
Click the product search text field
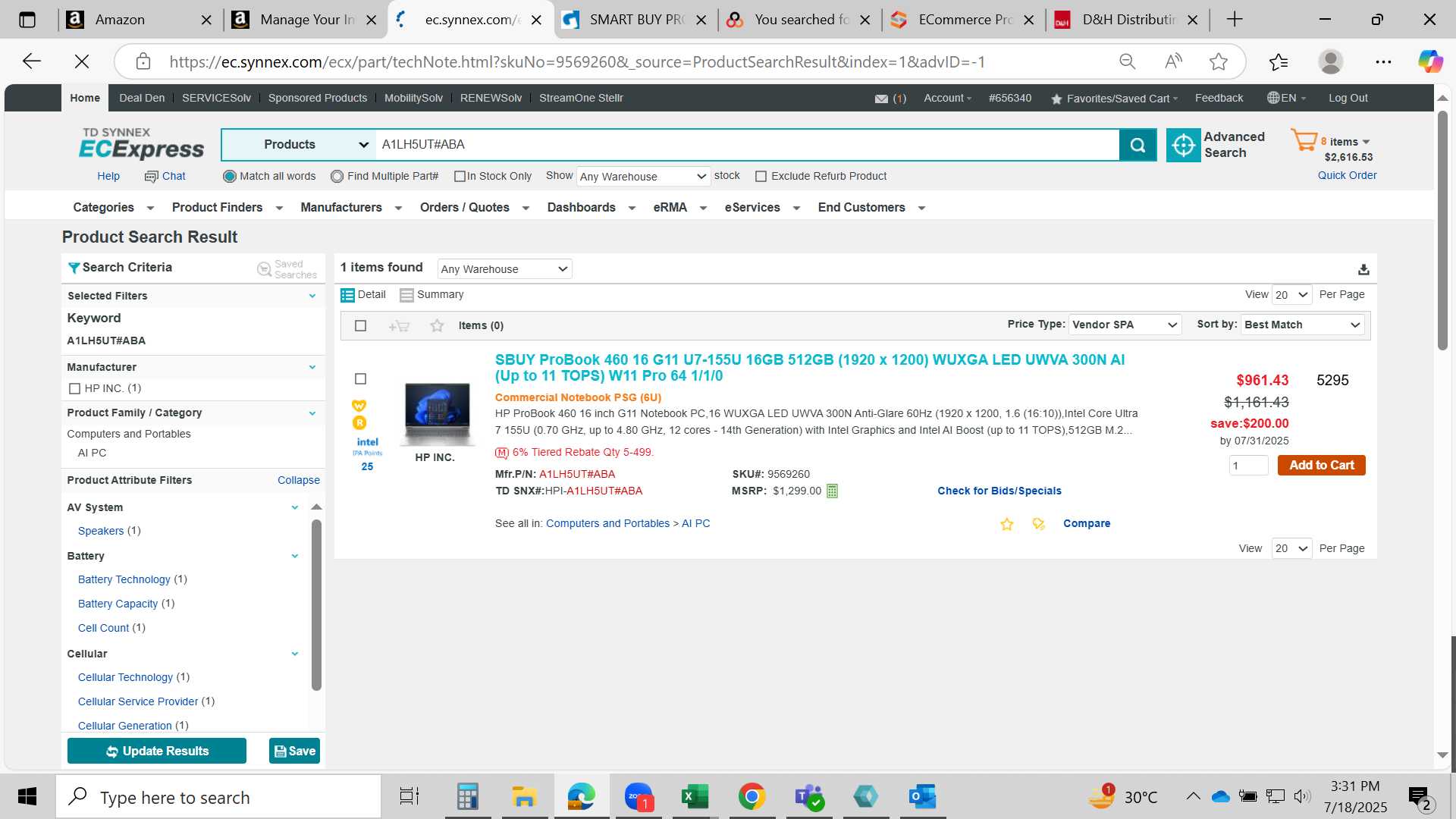click(x=747, y=145)
